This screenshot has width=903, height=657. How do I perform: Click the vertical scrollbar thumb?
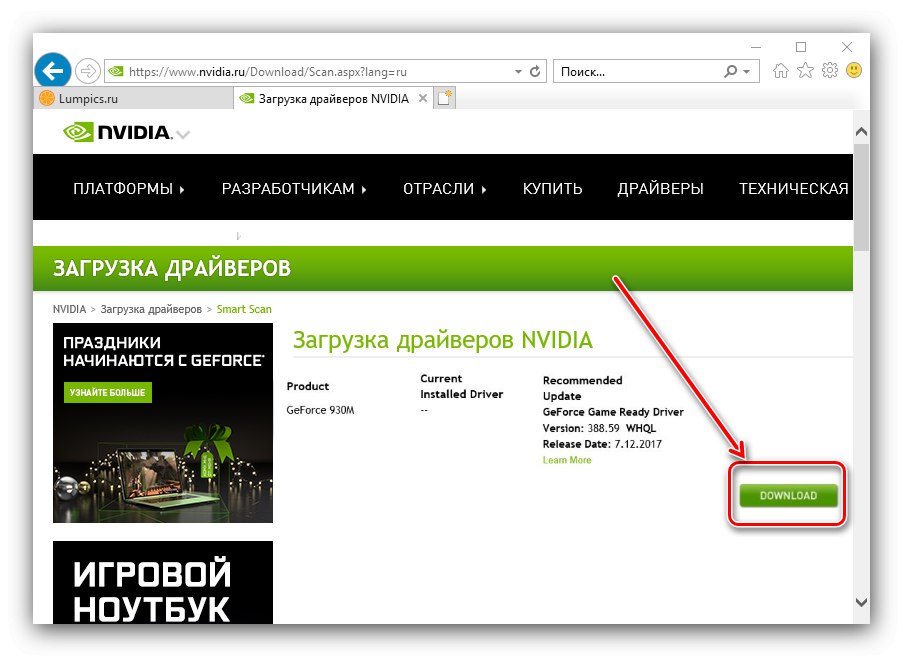pyautogui.click(x=862, y=197)
